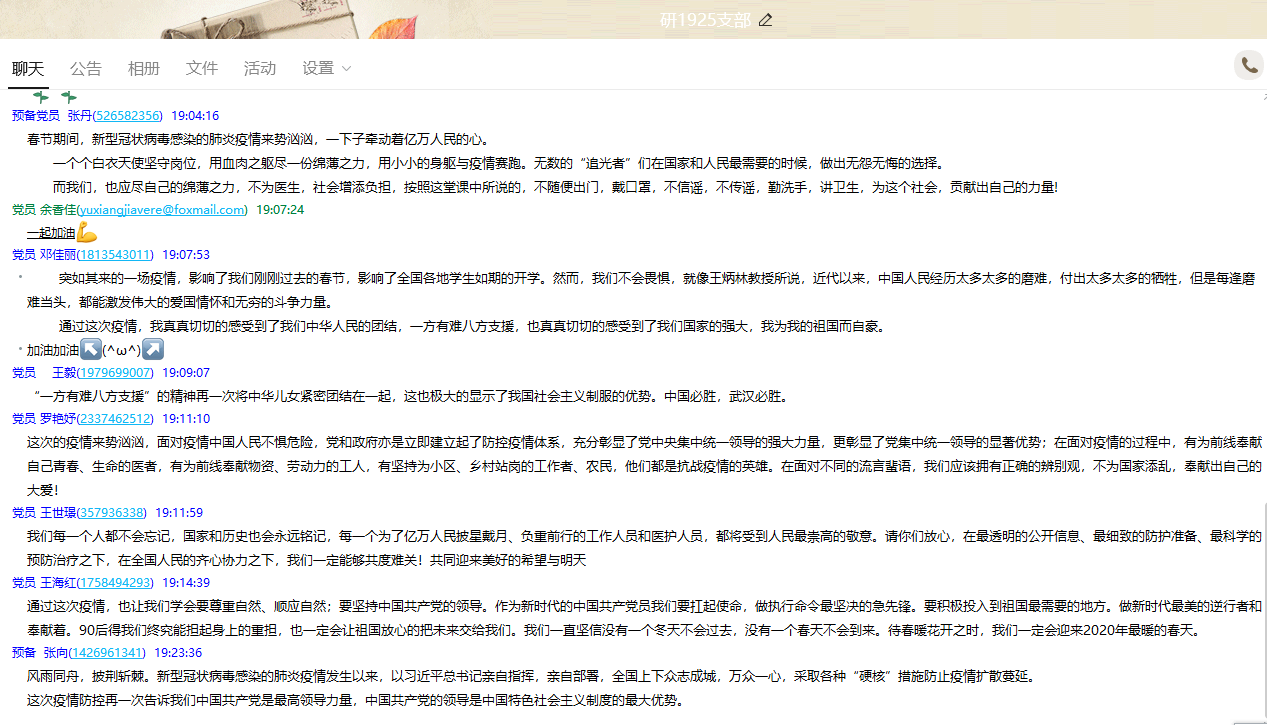Image resolution: width=1267 pixels, height=725 pixels.
Task: Click the up-left arrow emoji after 加油加油
Action: pos(90,350)
